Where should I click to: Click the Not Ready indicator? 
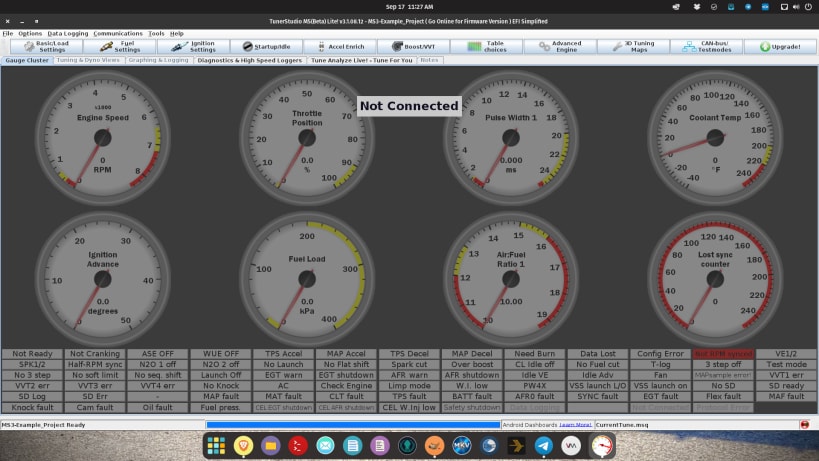click(32, 354)
